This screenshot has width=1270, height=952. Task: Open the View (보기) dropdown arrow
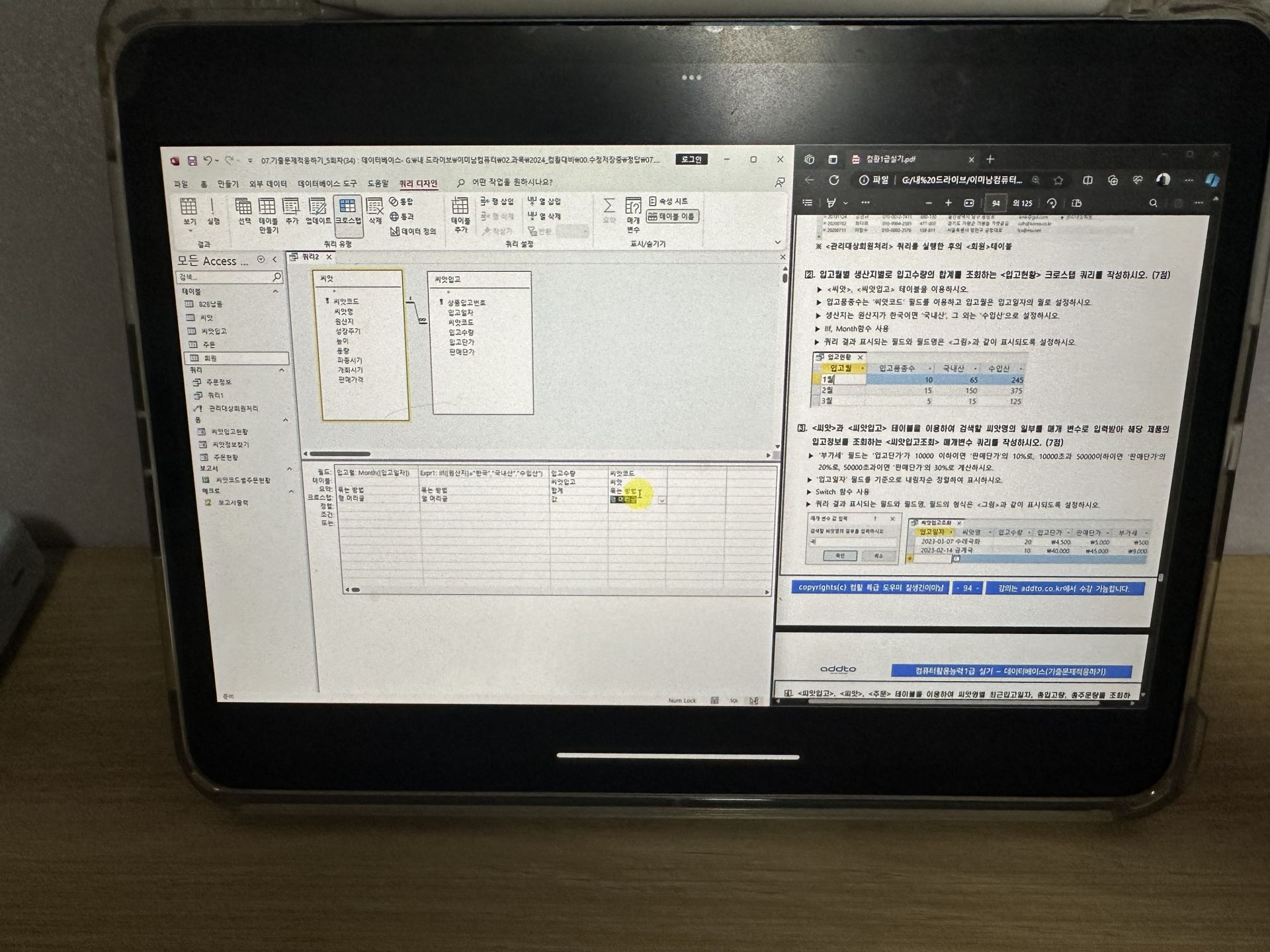coord(190,231)
